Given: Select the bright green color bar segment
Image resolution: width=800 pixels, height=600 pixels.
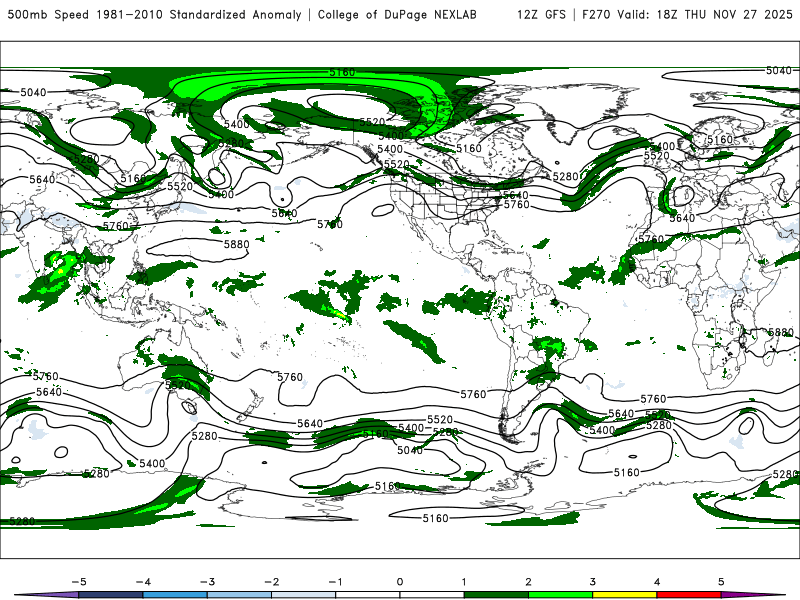Looking at the screenshot, I should tap(560, 595).
